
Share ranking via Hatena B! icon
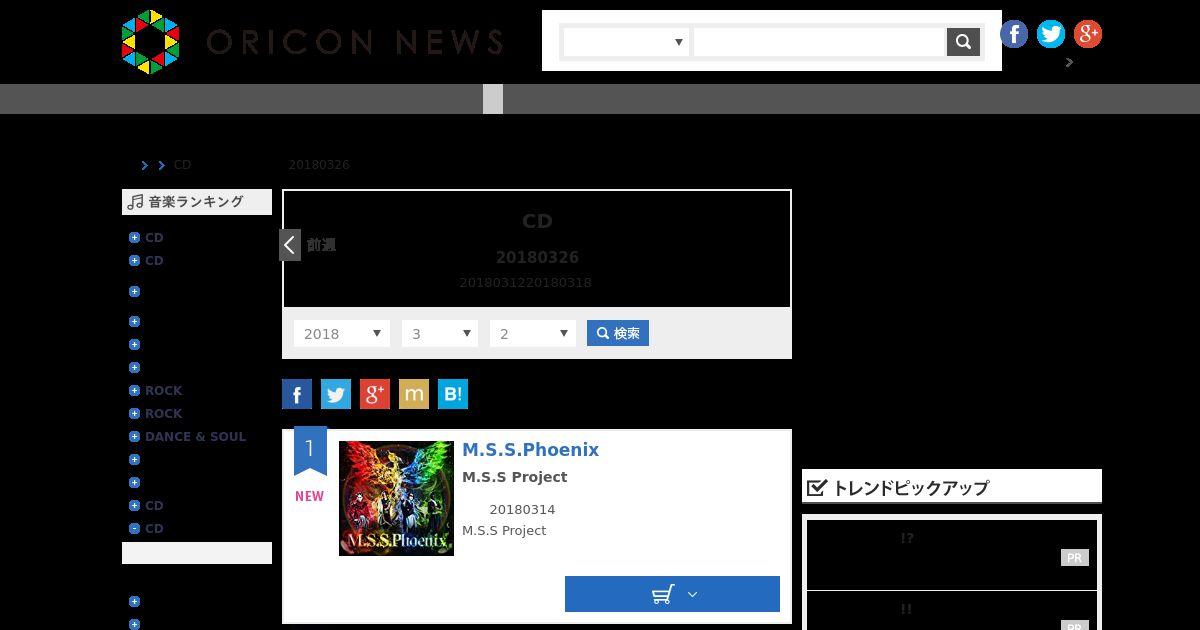[453, 394]
